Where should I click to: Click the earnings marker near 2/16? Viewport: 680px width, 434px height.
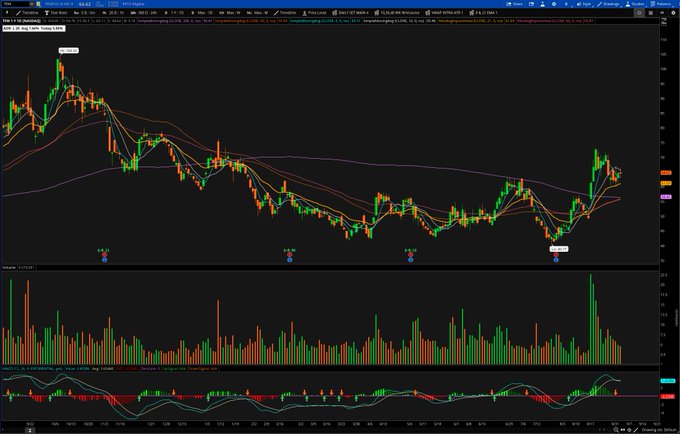[290, 257]
